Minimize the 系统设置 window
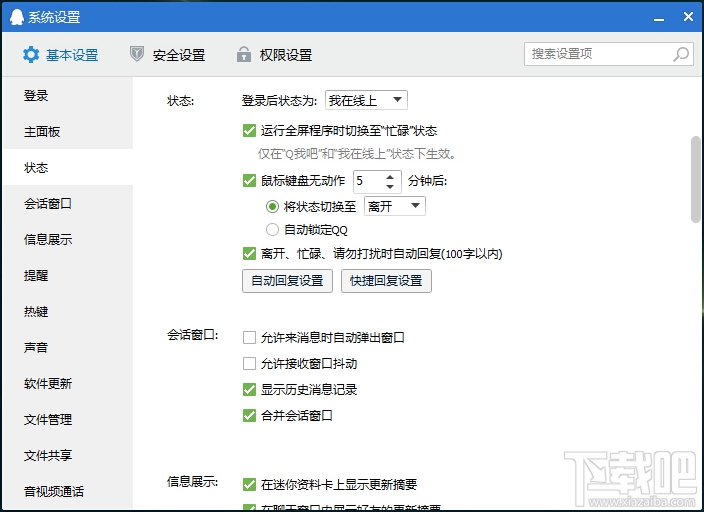Viewport: 704px width, 512px height. (659, 18)
